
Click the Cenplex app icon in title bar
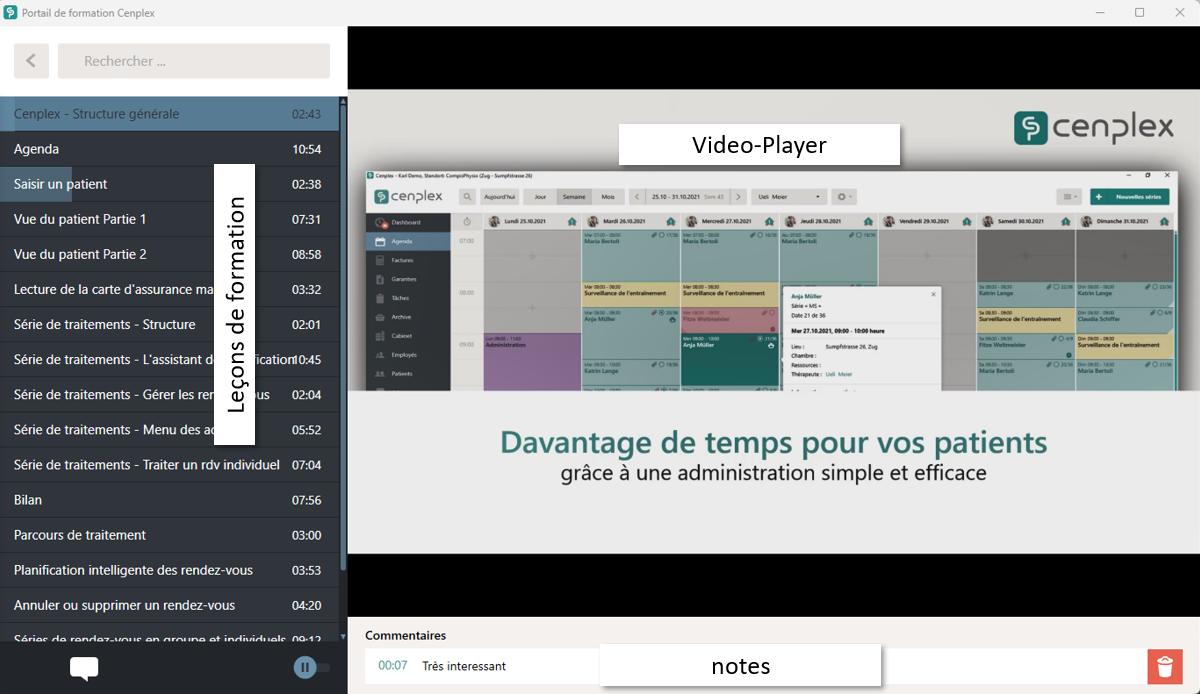(11, 13)
